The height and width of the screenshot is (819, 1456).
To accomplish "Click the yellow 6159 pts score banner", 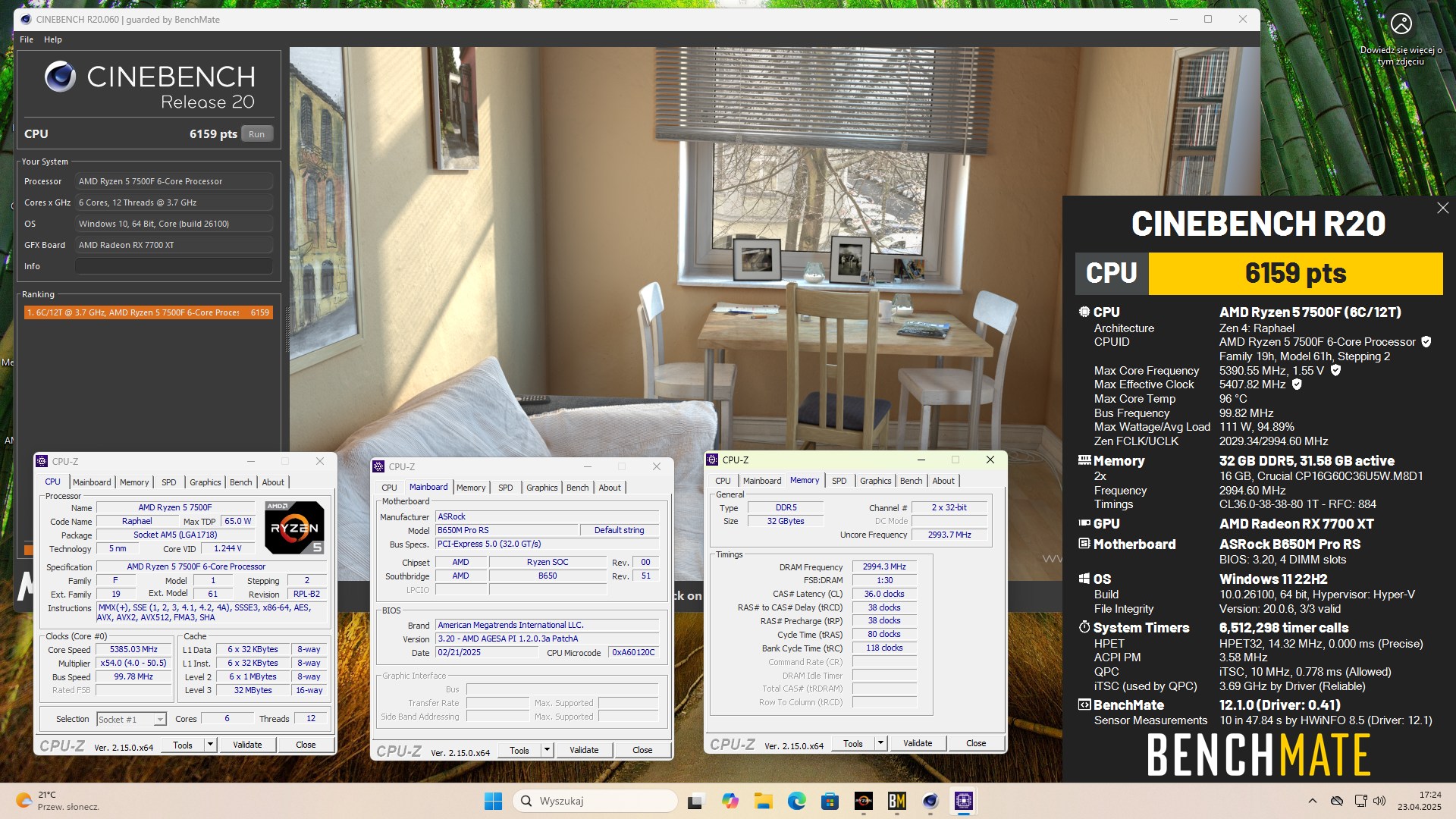I will tap(1295, 273).
